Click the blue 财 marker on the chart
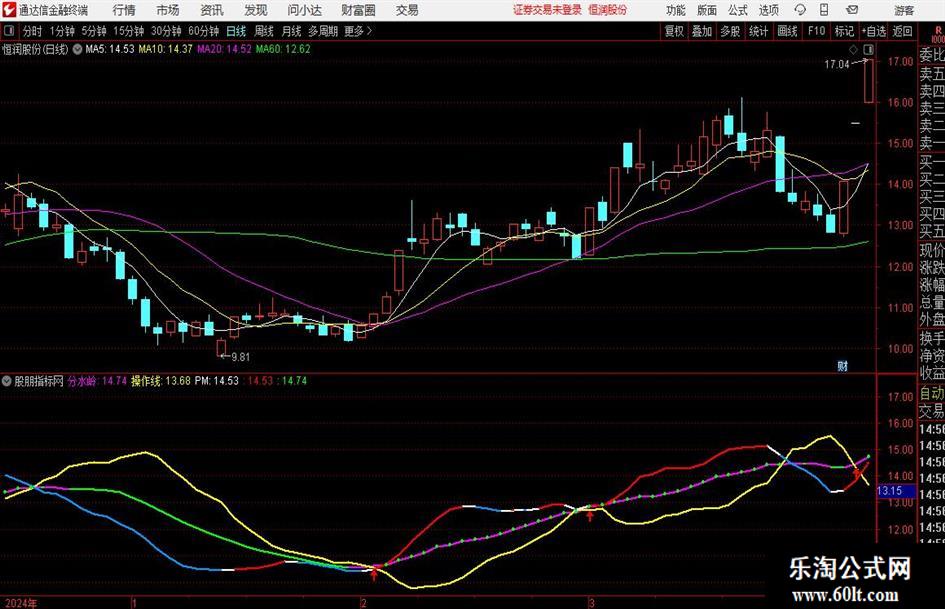The image size is (945, 609). click(843, 365)
